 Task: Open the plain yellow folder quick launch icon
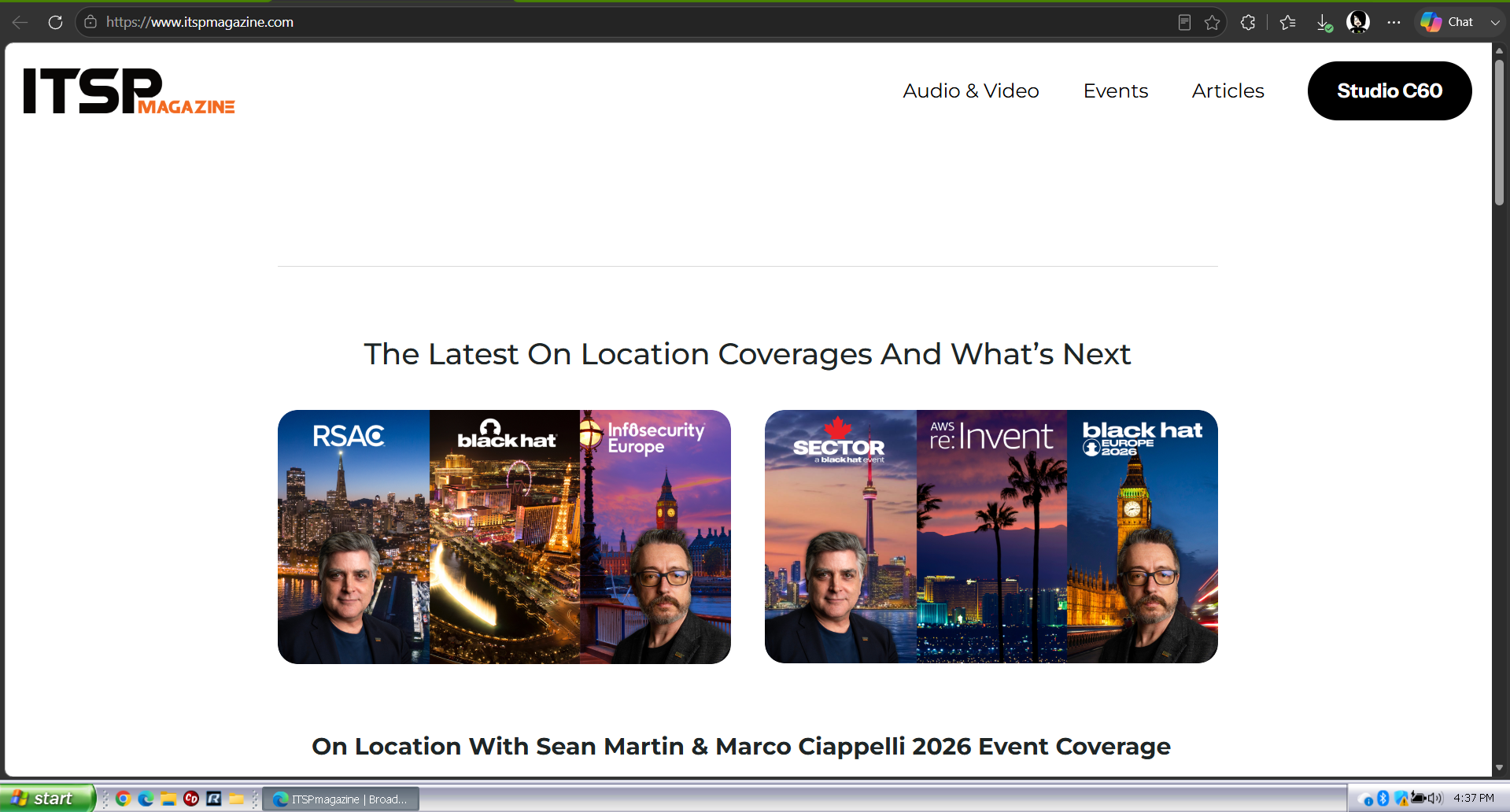click(236, 799)
